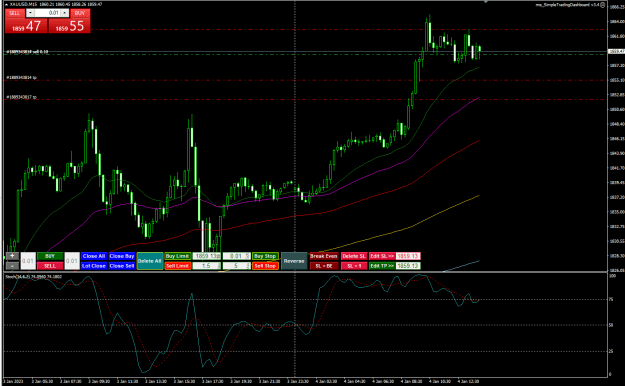Click the red SELL button in the dashboard
Image resolution: width=625 pixels, height=386 pixels.
tap(50, 266)
